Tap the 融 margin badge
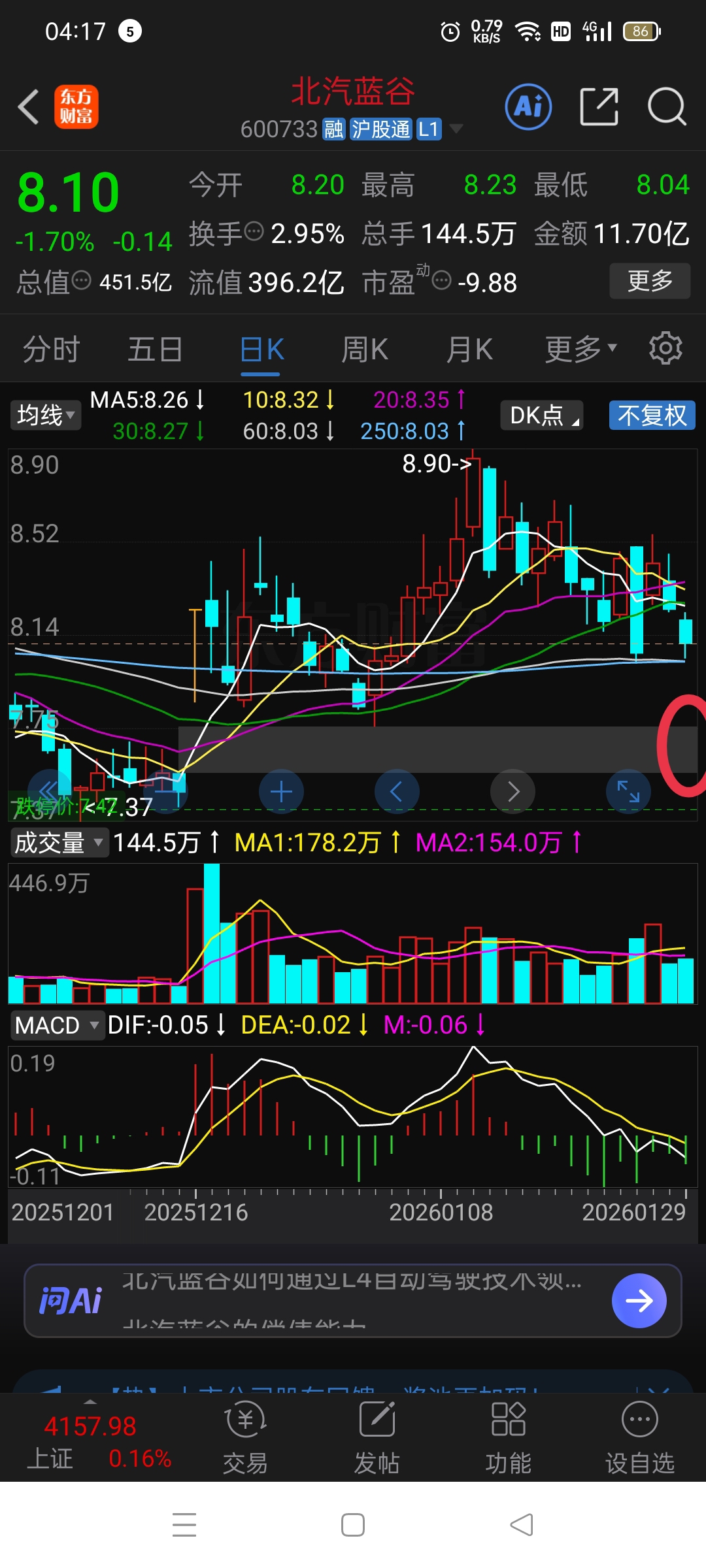Screen dimensions: 706x1568 pyautogui.click(x=333, y=129)
